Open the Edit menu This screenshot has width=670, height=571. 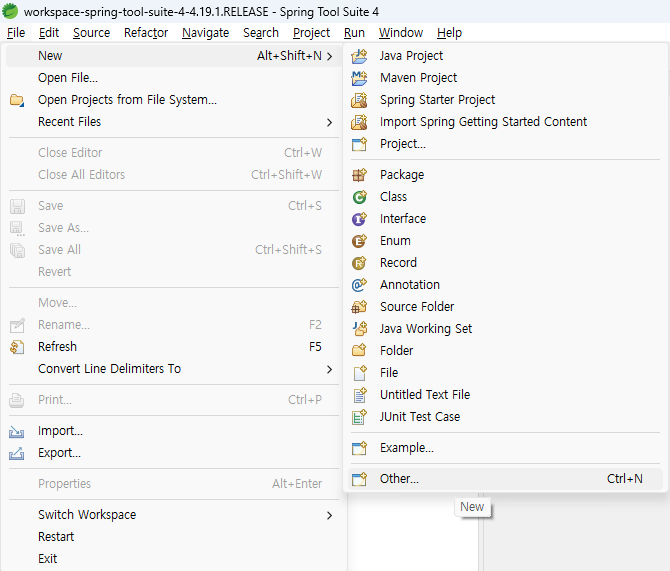pos(49,33)
